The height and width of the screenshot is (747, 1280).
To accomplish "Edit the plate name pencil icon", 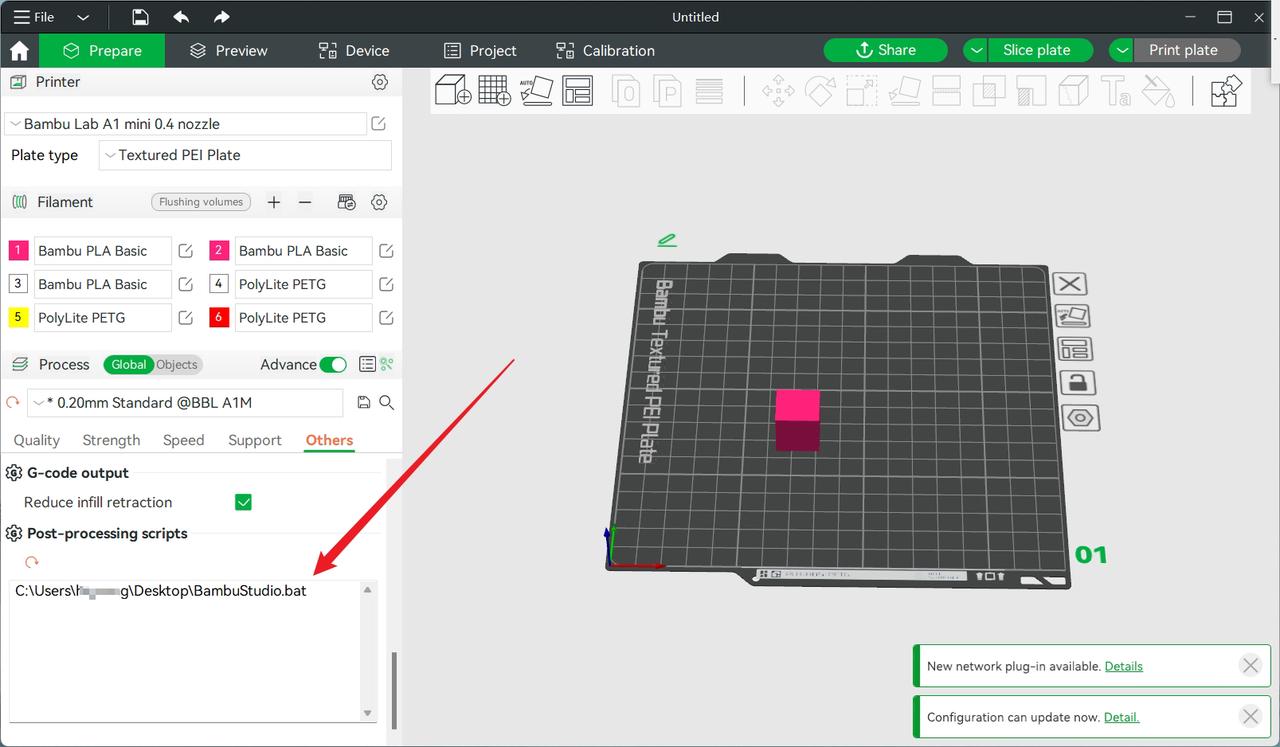I will click(667, 240).
